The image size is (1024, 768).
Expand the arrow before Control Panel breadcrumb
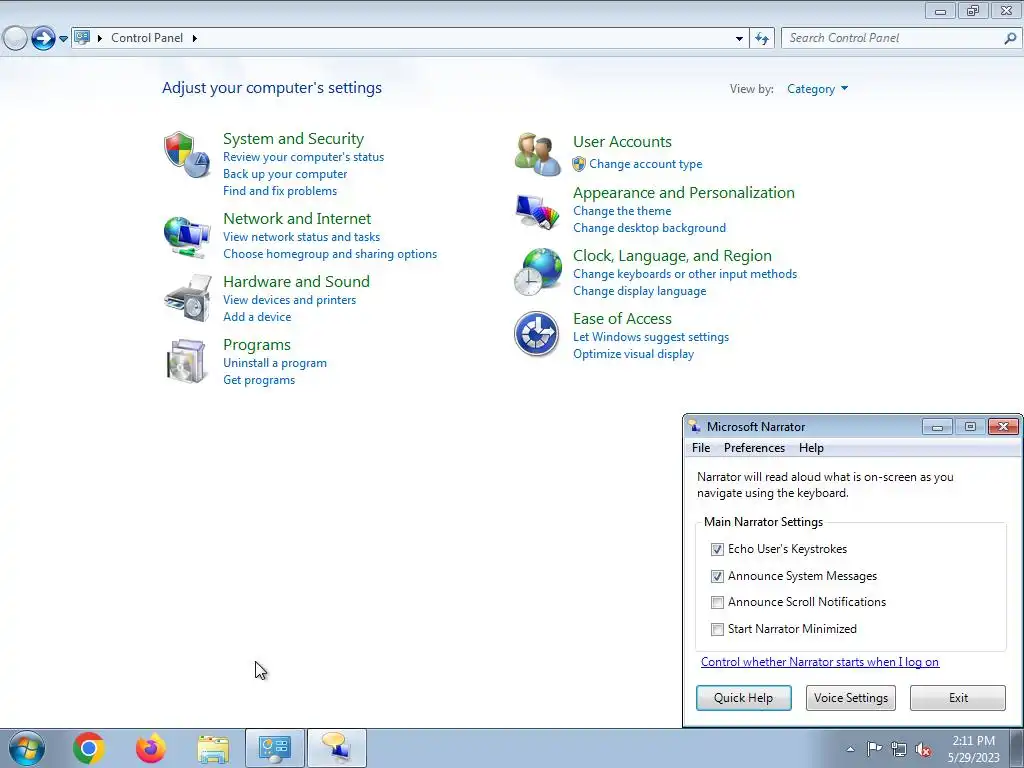(x=100, y=38)
